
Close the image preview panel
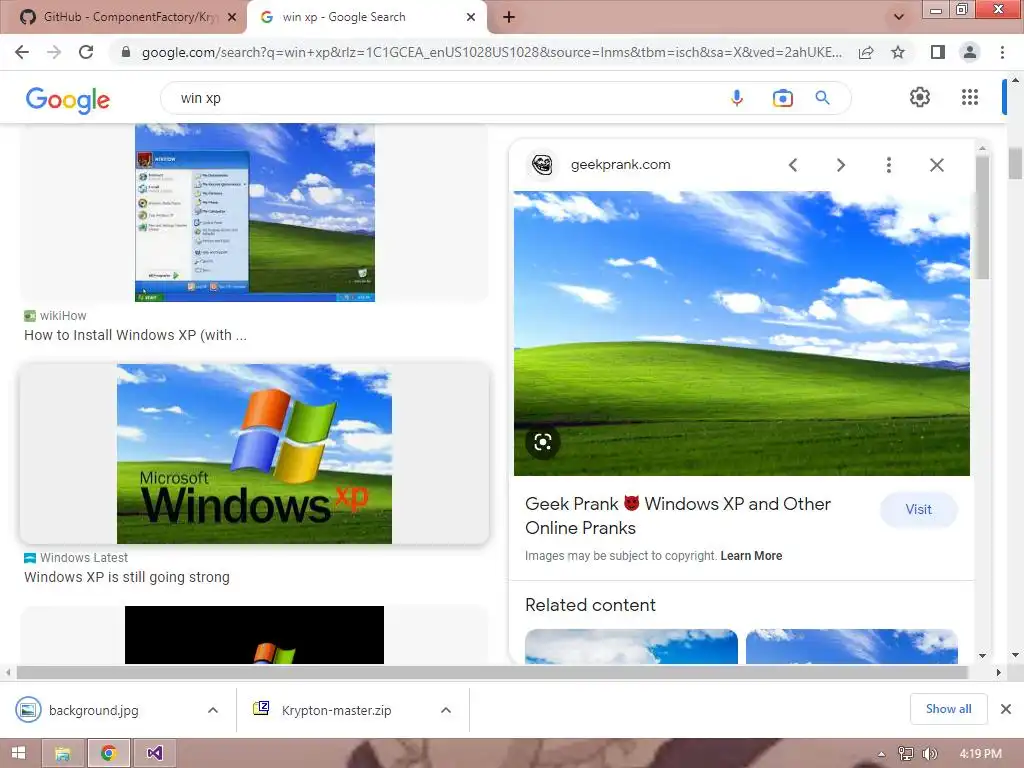click(x=936, y=165)
